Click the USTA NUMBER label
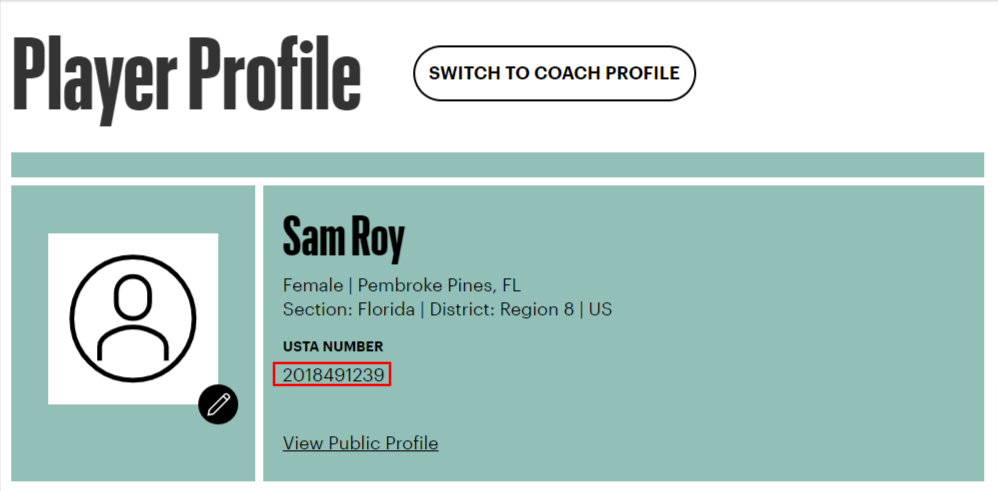 (x=333, y=347)
